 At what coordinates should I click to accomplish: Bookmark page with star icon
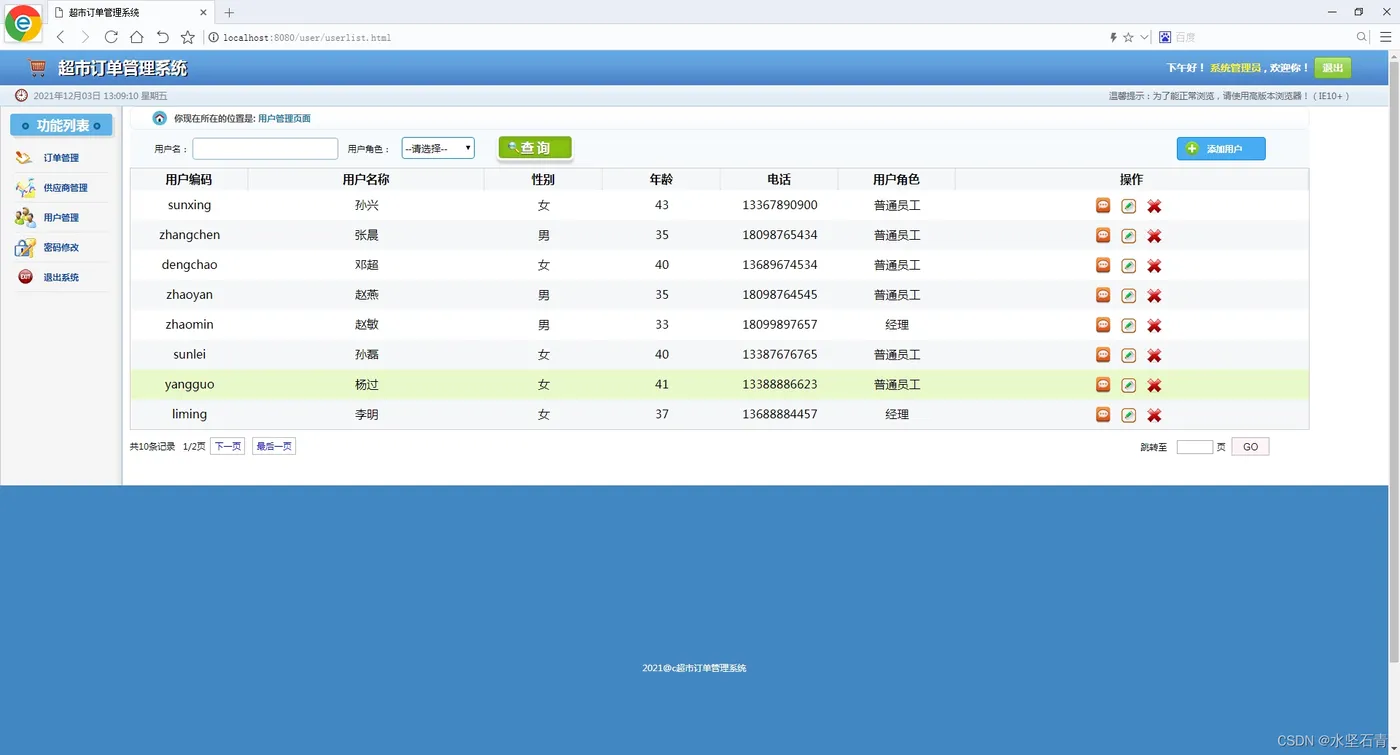(x=187, y=37)
